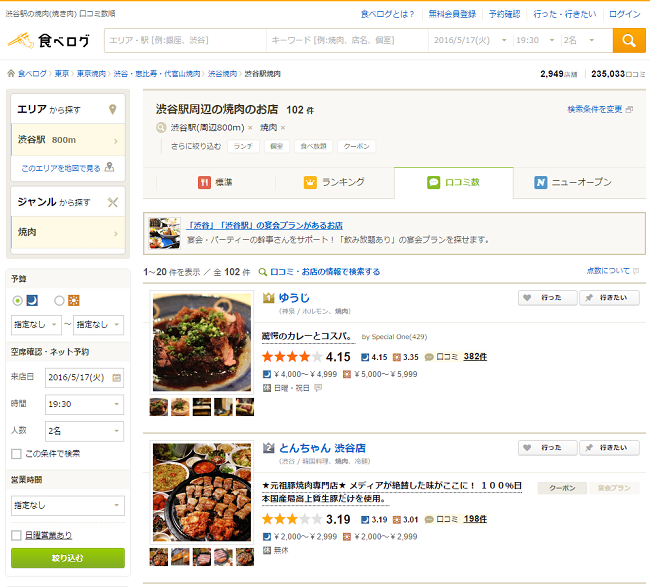Filter by ランチ tag
This screenshot has width=650, height=587.
[x=243, y=146]
